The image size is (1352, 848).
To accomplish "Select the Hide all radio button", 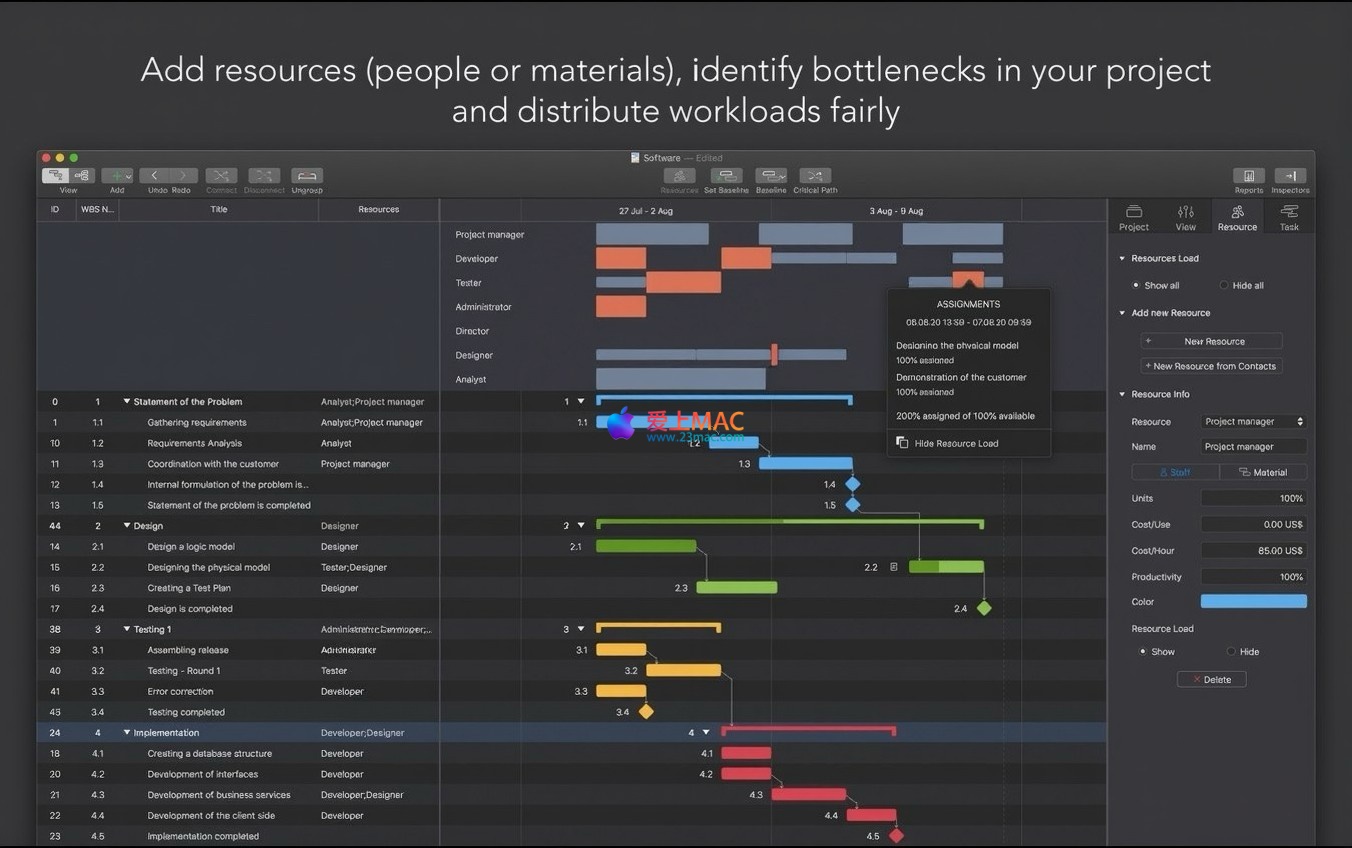I will (1224, 286).
